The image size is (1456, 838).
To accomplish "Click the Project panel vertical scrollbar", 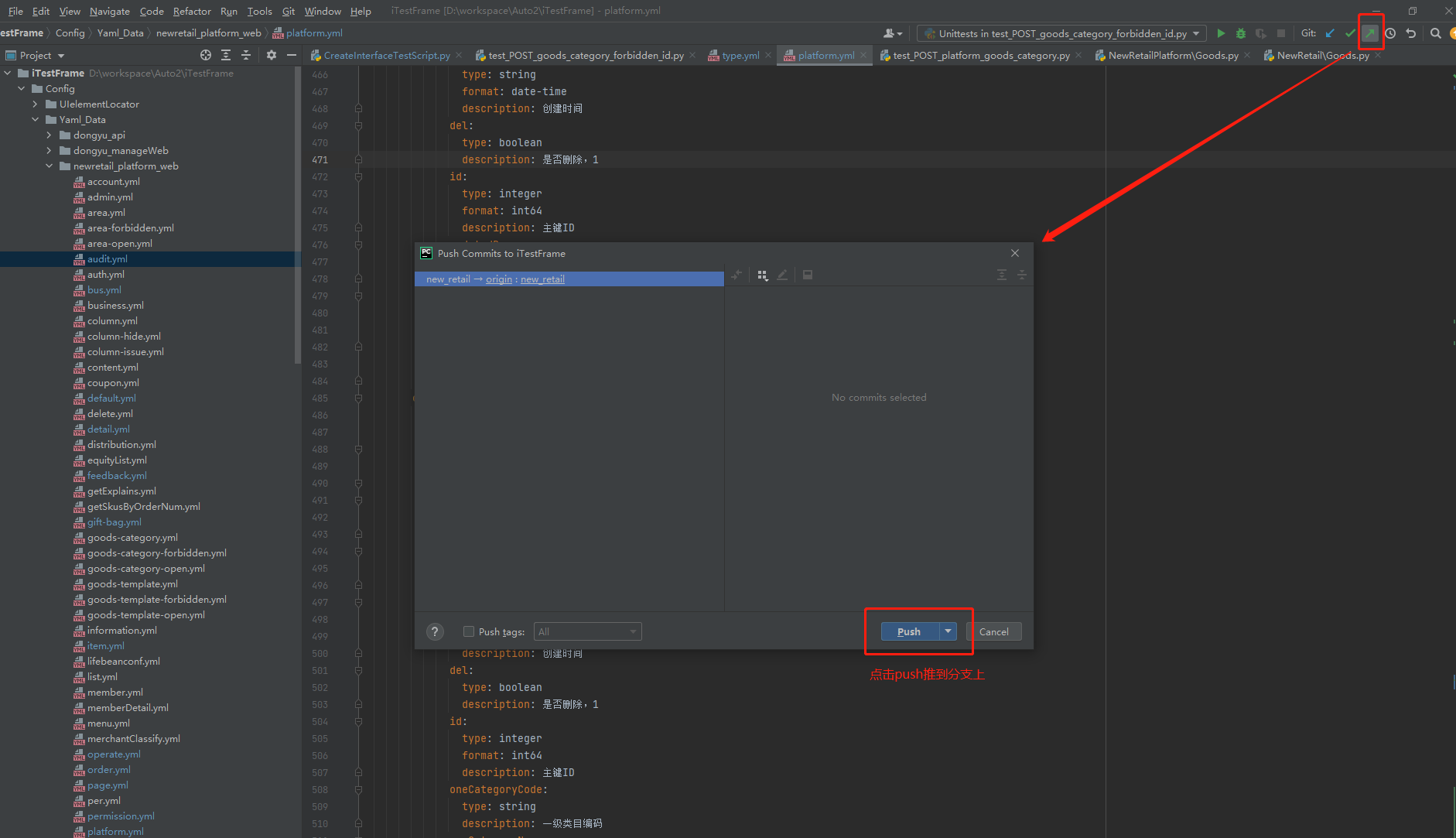I will (298, 217).
